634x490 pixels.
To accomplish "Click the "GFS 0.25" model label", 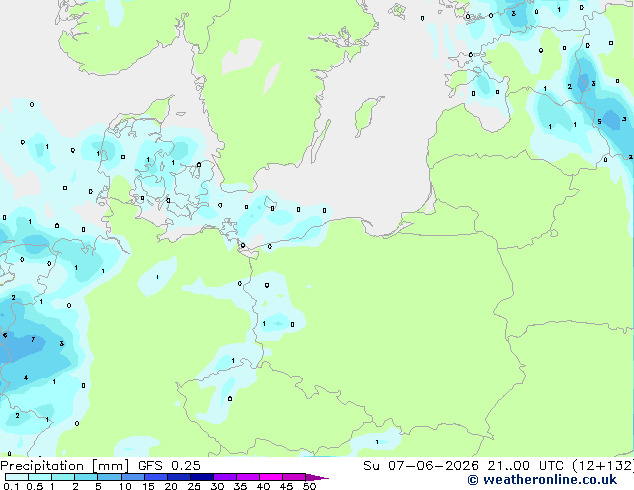I will point(169,466).
